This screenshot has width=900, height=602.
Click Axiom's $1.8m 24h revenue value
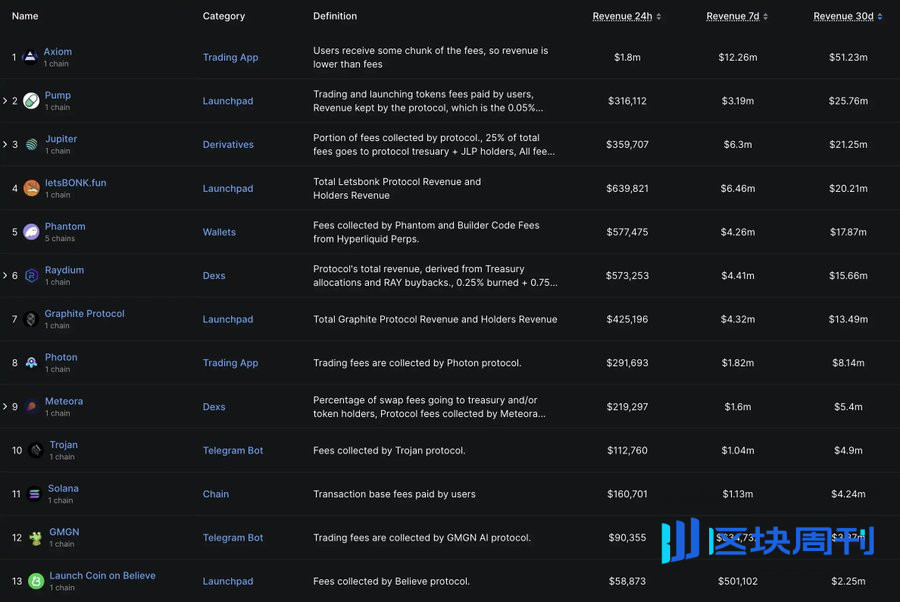coord(627,57)
